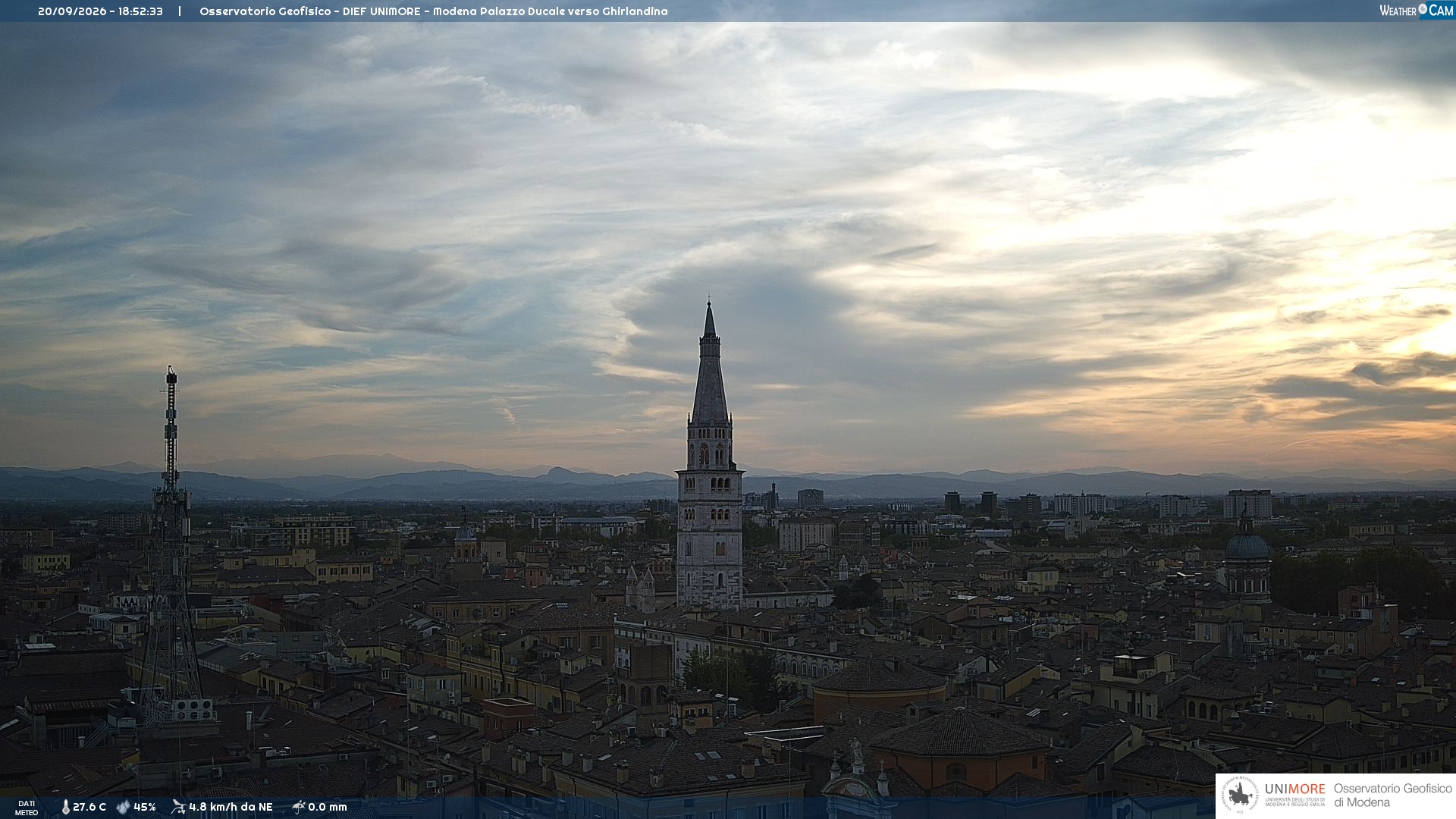
Task: Click the UNIMORE round seal emblem
Action: point(1240,795)
